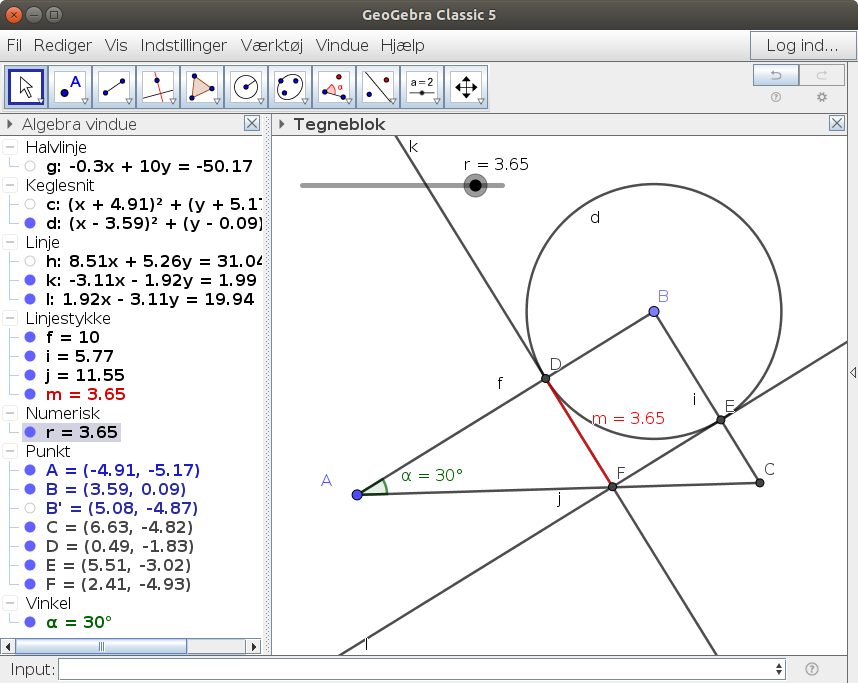Open the settings gear icon
The height and width of the screenshot is (683, 858).
(x=821, y=97)
